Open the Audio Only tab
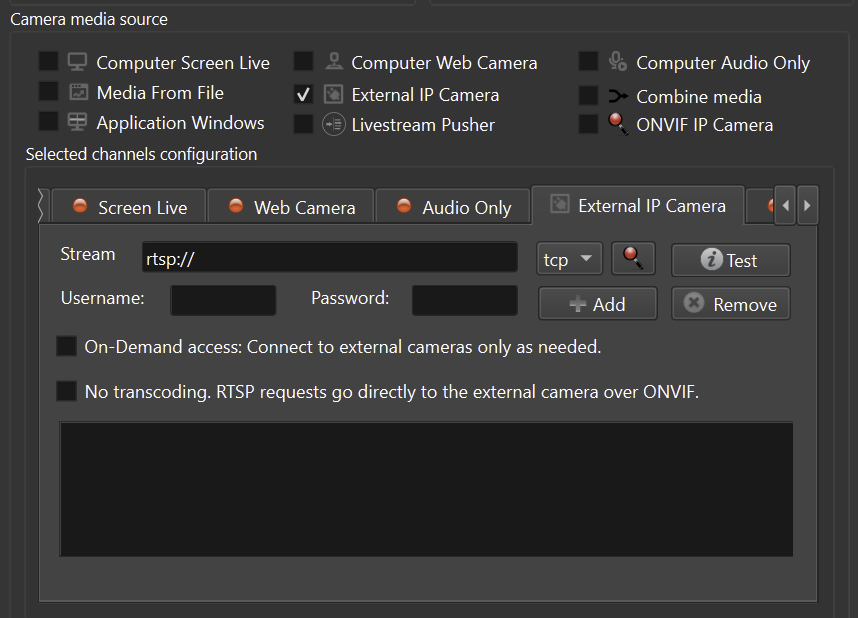This screenshot has height=618, width=858. tap(453, 207)
